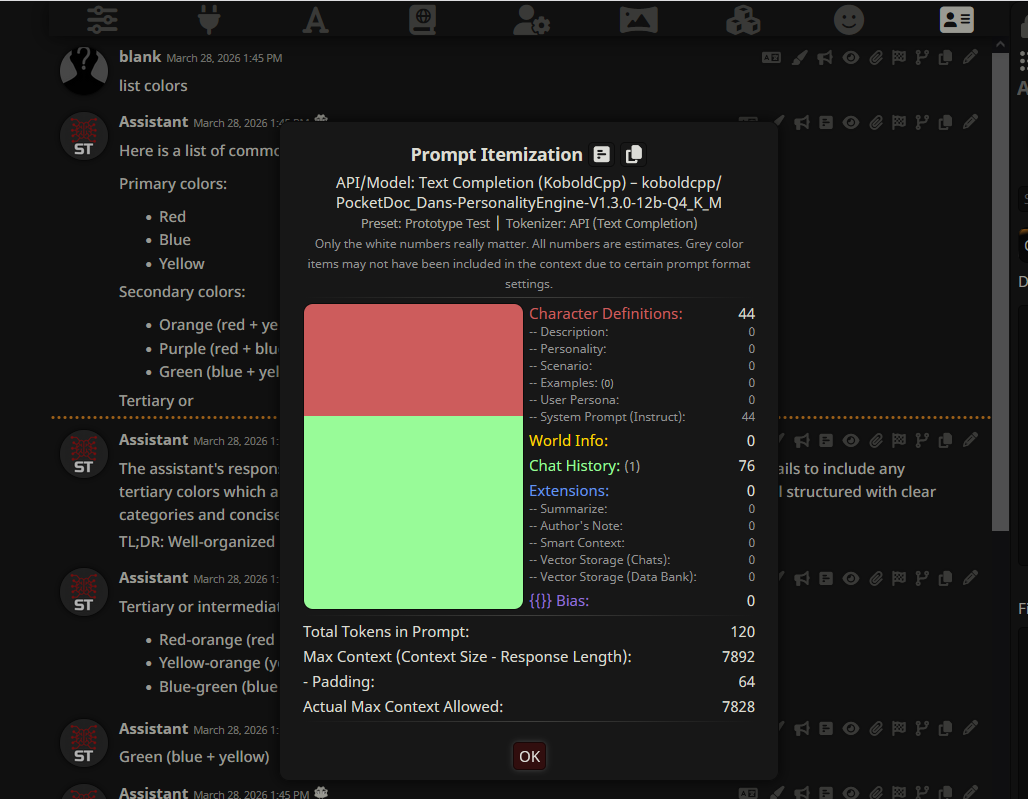Image resolution: width=1028 pixels, height=799 pixels.
Task: Prompt icon on 'The assistant's response' message
Action: click(x=826, y=440)
